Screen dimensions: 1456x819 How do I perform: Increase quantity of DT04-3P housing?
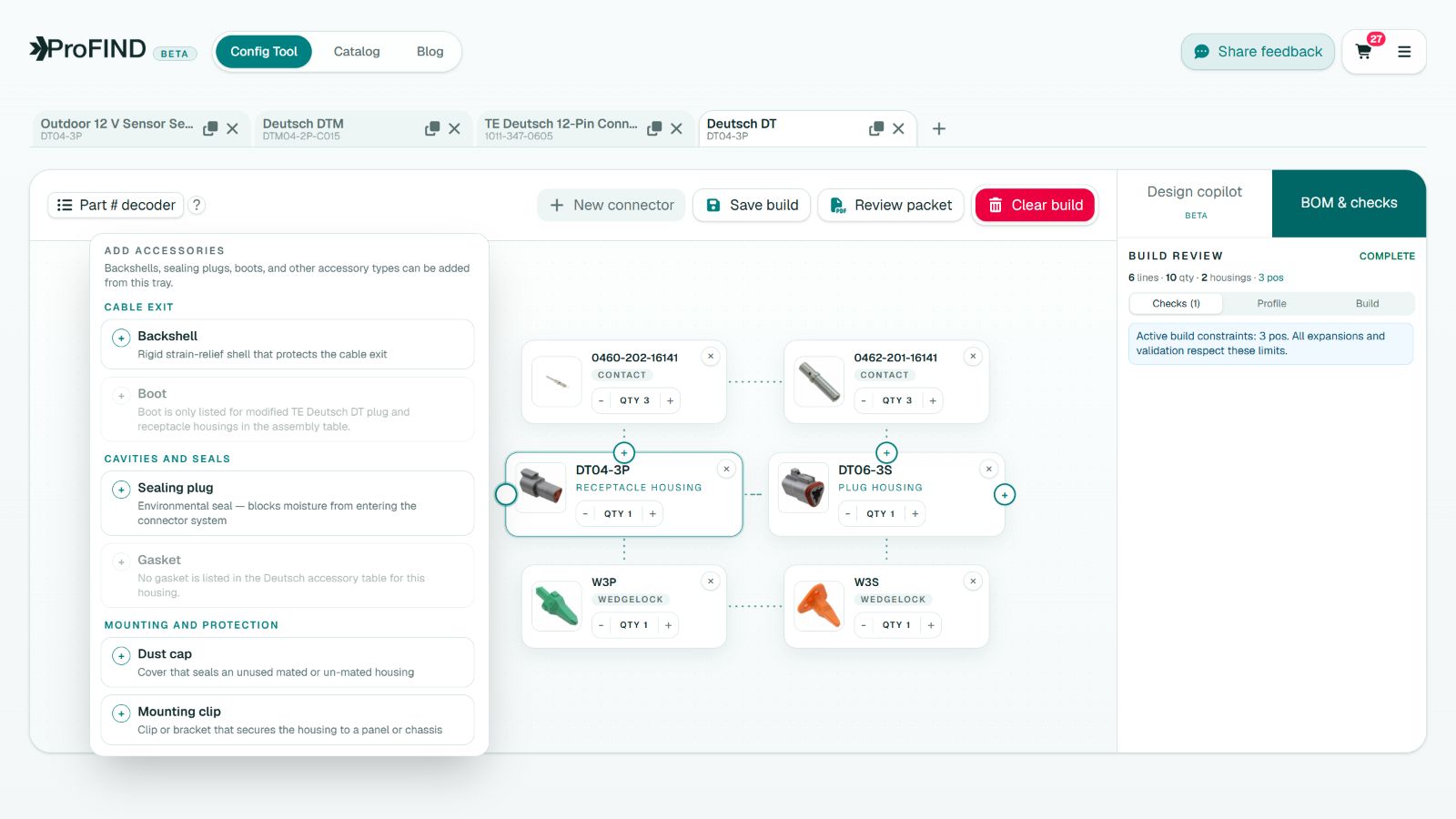point(652,514)
